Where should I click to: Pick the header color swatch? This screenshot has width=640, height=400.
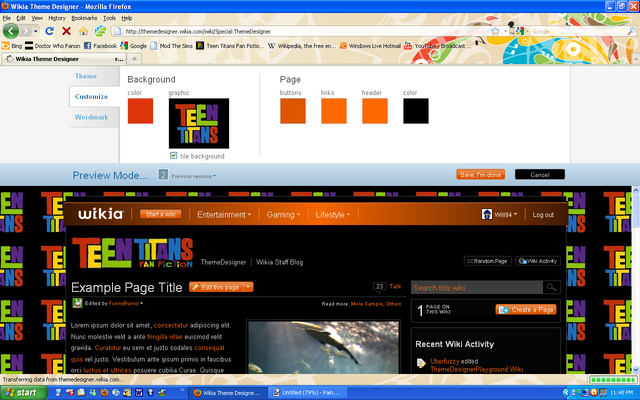coord(375,111)
